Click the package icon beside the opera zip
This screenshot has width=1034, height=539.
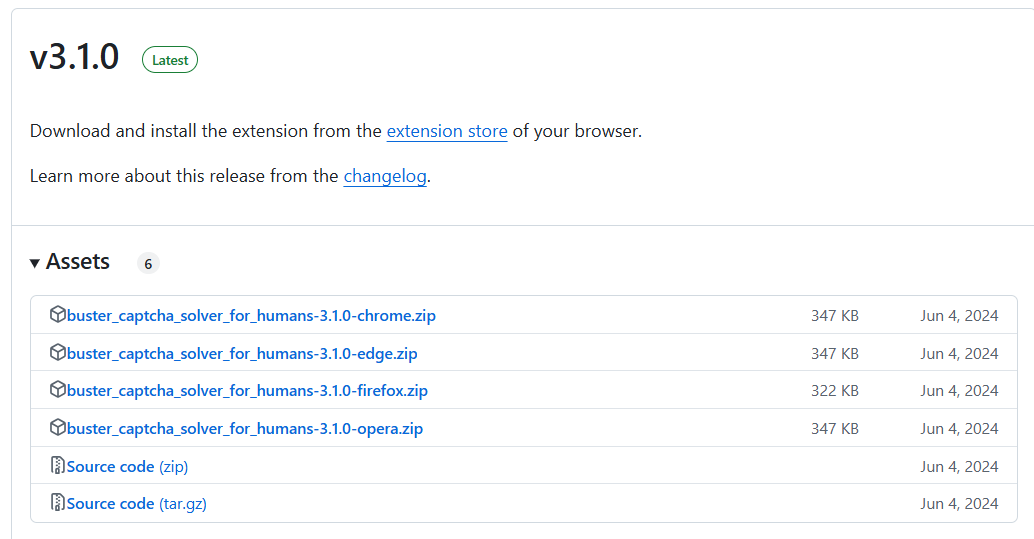click(x=57, y=428)
